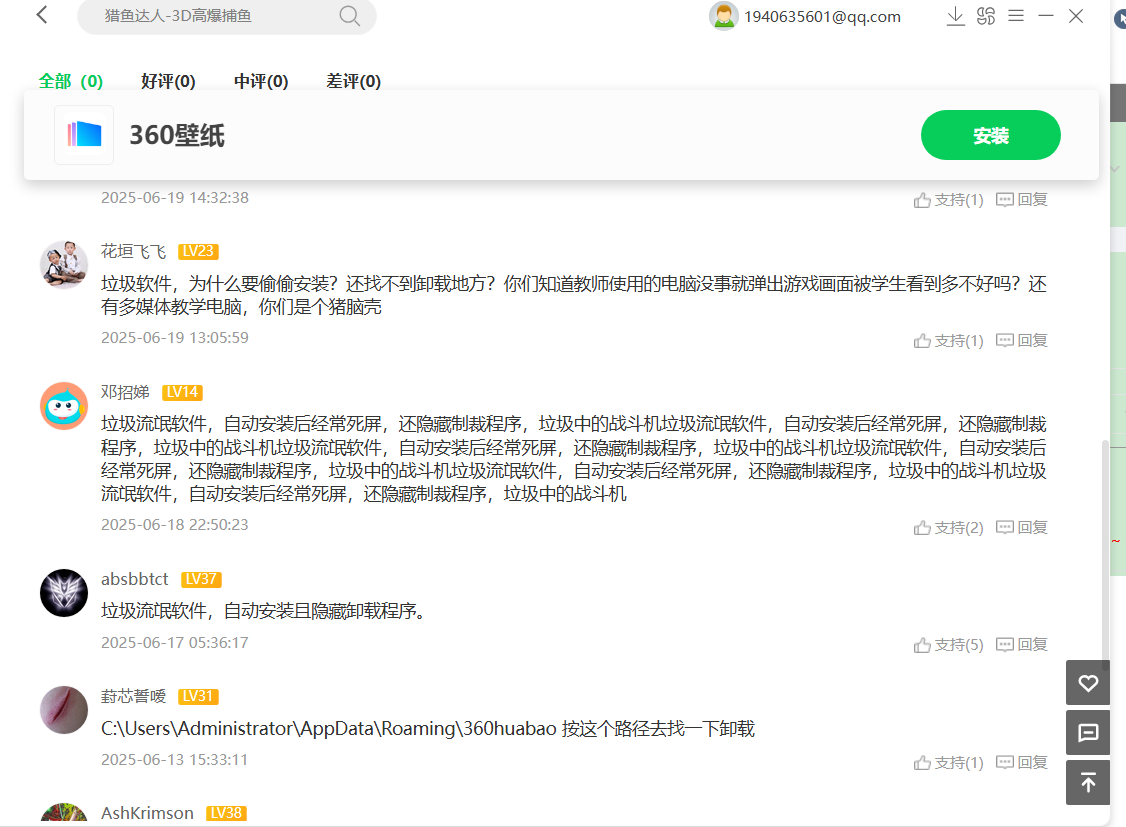
Task: Click the back-to-top arrow button
Action: (1088, 782)
